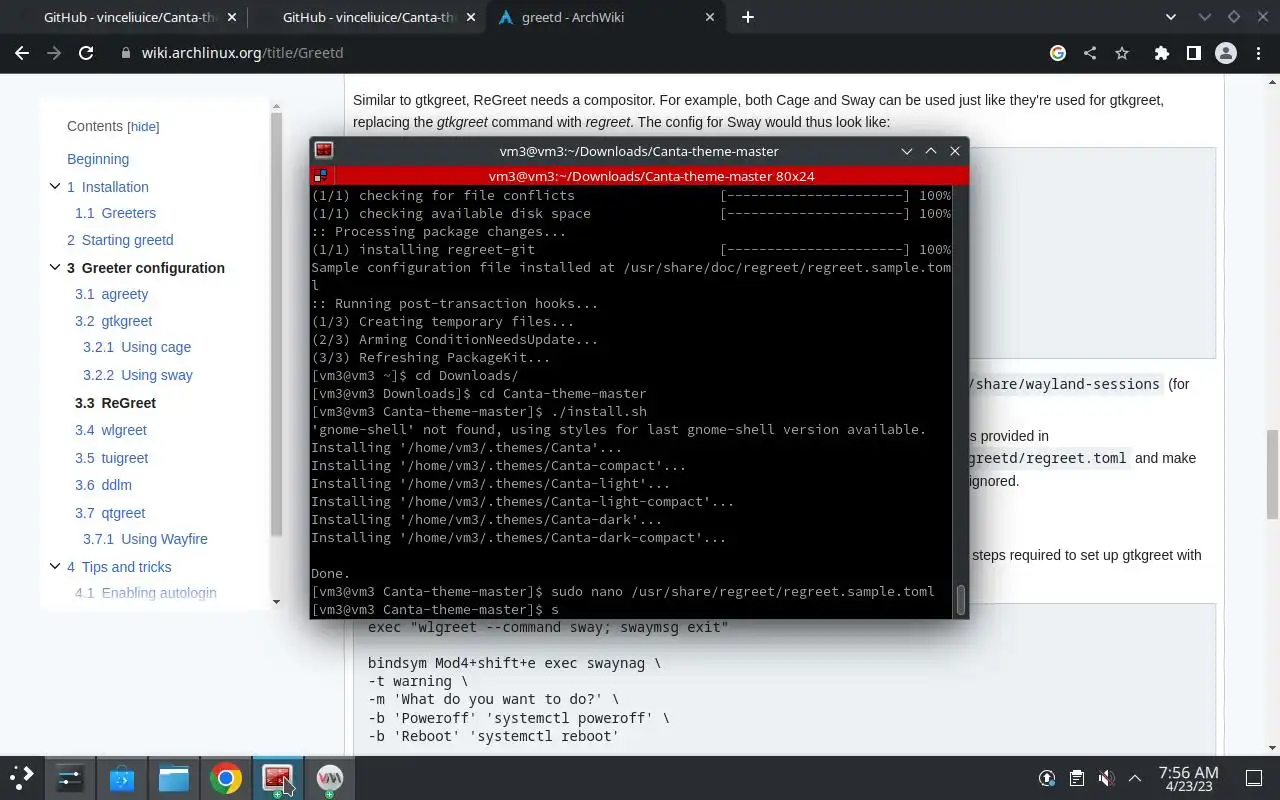This screenshot has height=800, width=1280.
Task: Select 3.3 ReGreet in contents
Action: click(115, 403)
